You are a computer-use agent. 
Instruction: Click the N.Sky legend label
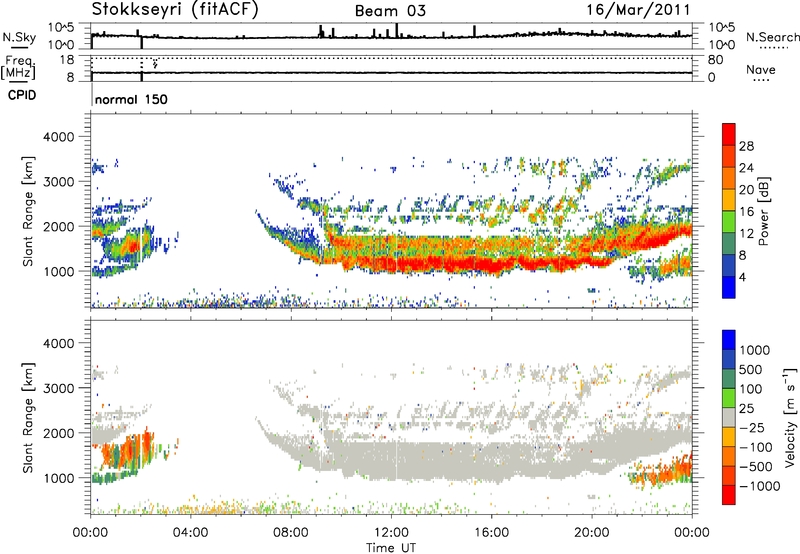(x=19, y=37)
